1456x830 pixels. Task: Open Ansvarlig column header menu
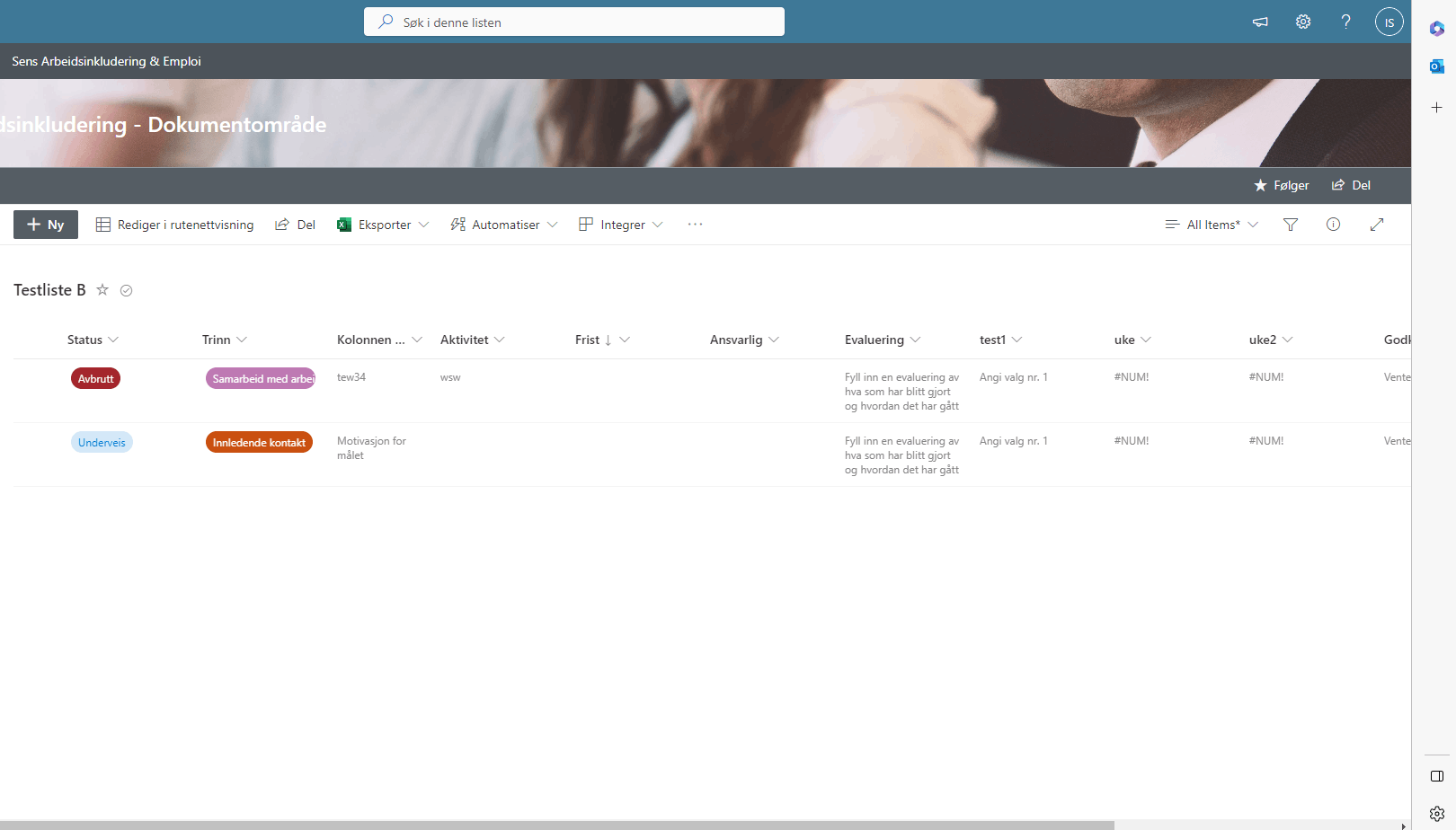[744, 340]
